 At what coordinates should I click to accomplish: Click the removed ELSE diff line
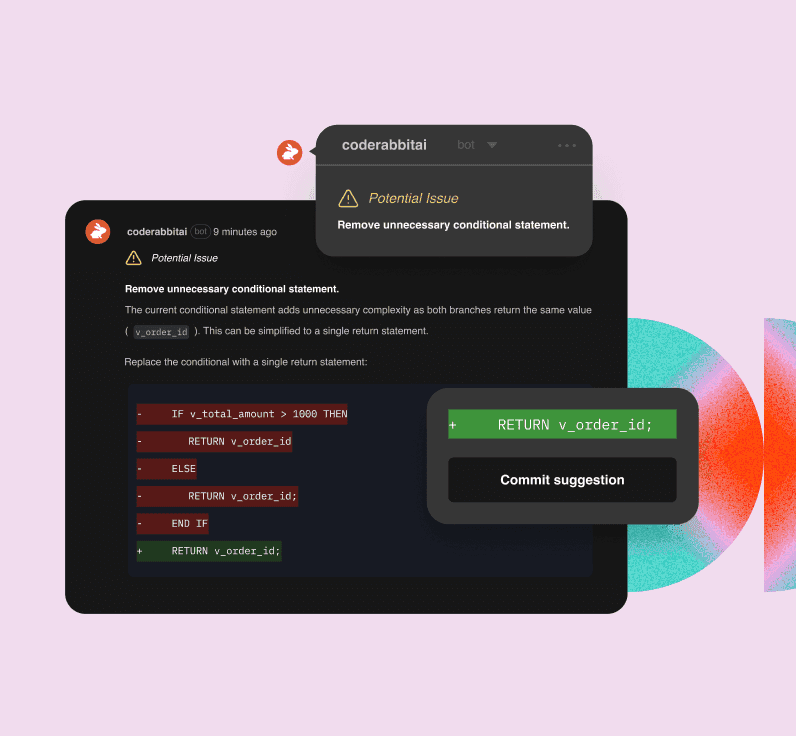point(167,469)
